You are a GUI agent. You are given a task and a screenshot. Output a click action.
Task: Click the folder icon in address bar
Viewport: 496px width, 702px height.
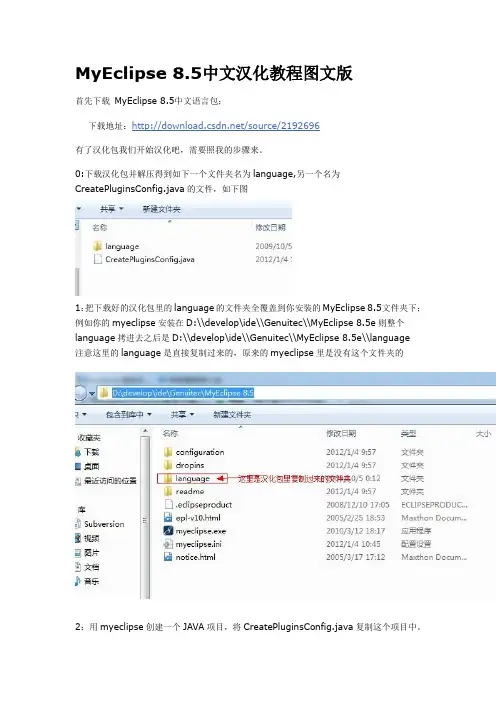pos(104,393)
